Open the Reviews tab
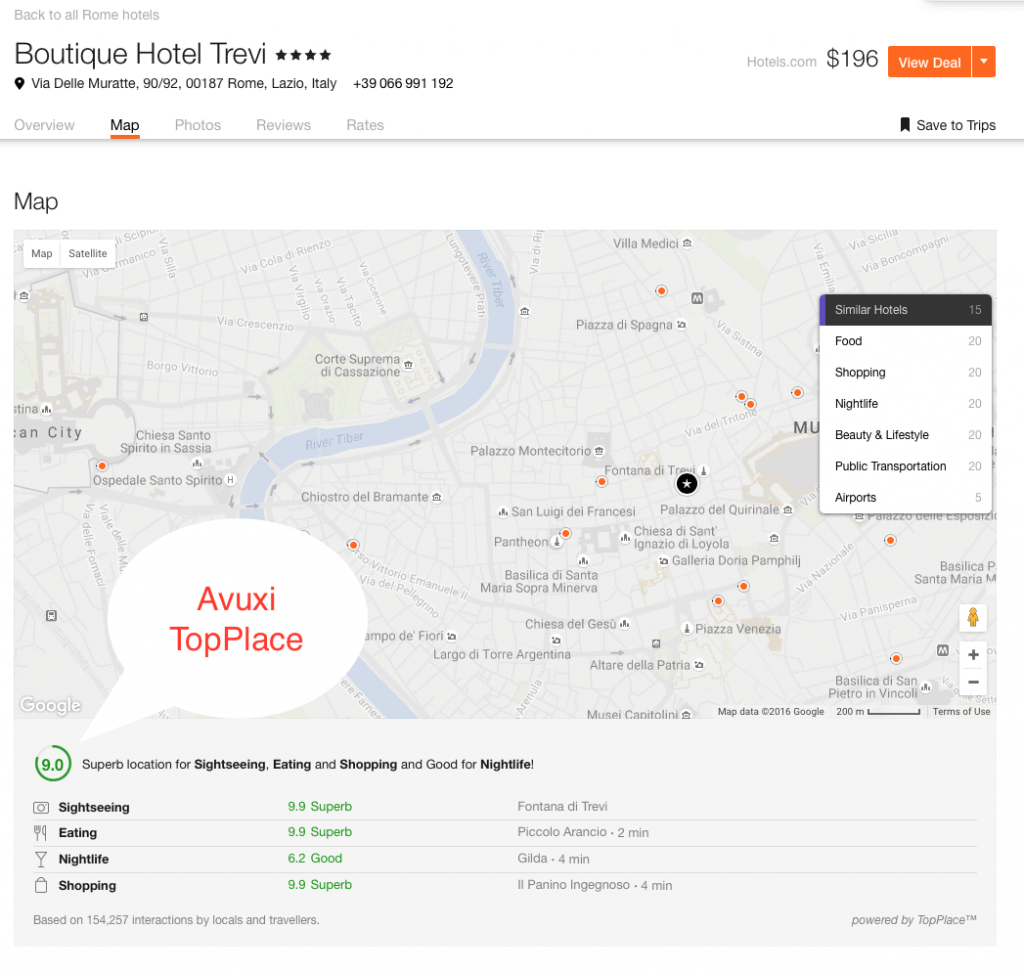This screenshot has width=1024, height=973. tap(283, 125)
